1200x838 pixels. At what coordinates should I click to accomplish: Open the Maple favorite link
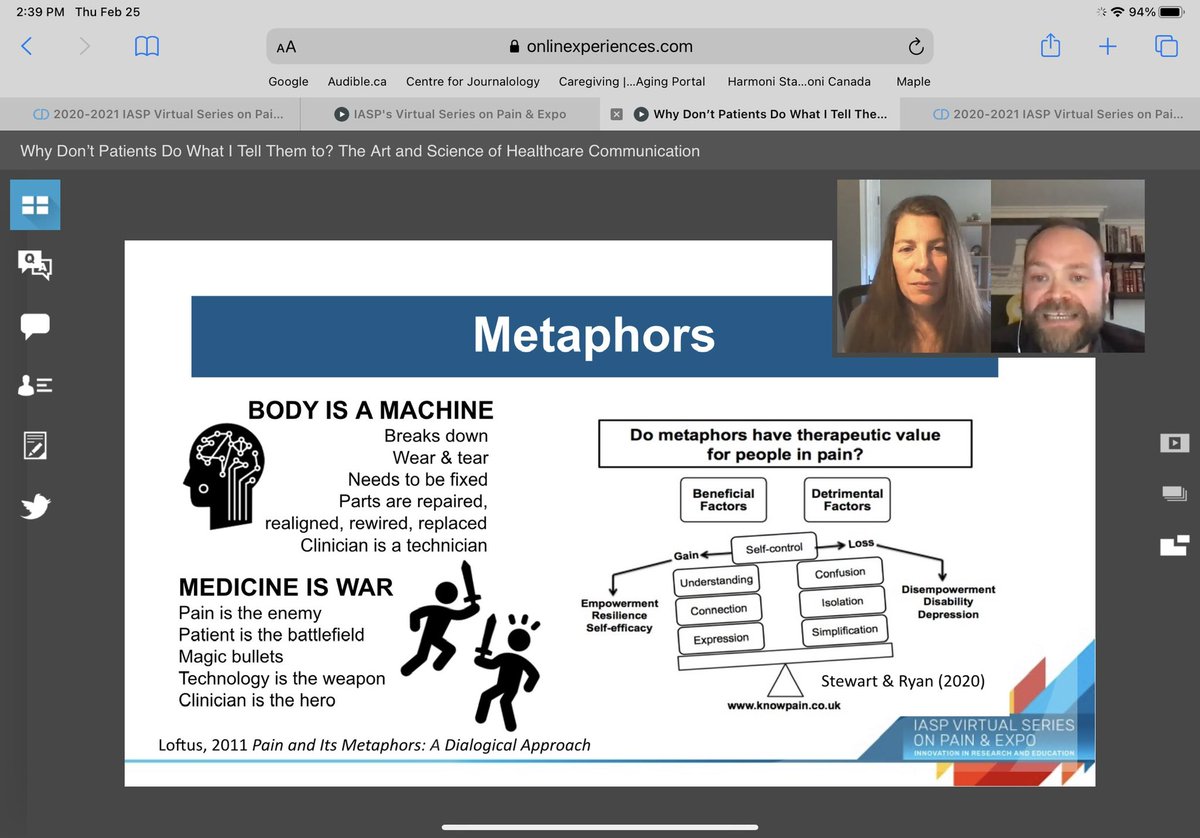click(x=913, y=81)
